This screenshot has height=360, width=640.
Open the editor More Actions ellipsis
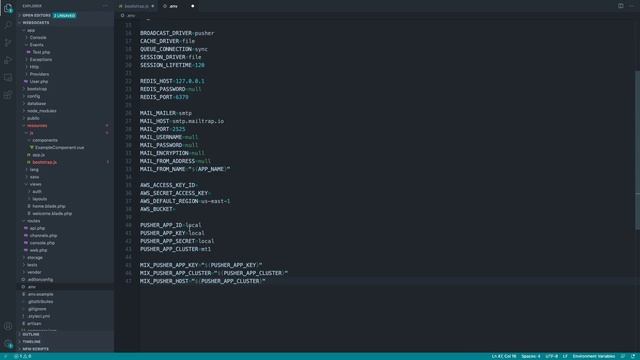[x=631, y=6]
